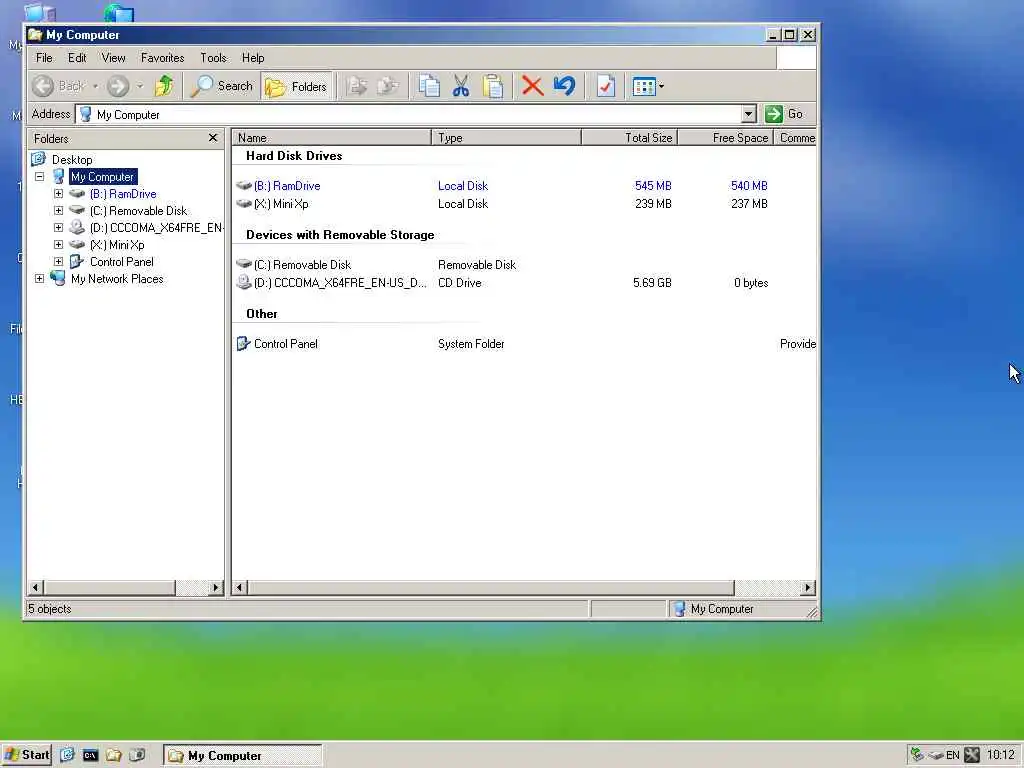Select Control Panel in the file list
This screenshot has height=768, width=1024.
pos(285,344)
